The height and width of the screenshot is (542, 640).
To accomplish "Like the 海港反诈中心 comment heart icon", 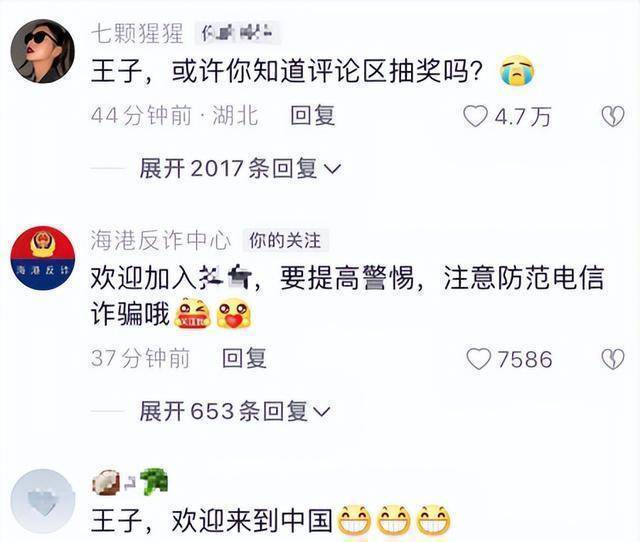I will click(x=479, y=359).
